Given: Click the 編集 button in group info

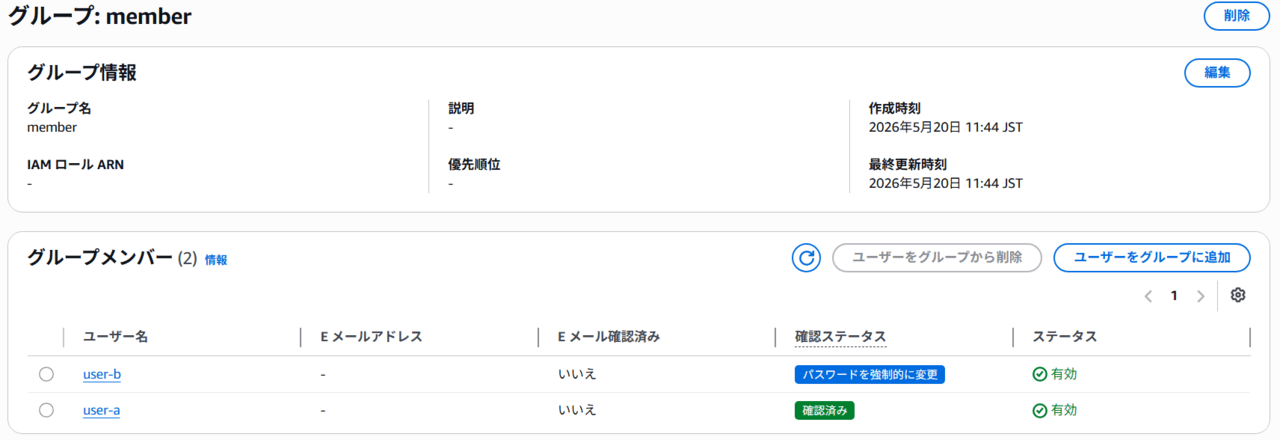Looking at the screenshot, I should tap(1217, 73).
